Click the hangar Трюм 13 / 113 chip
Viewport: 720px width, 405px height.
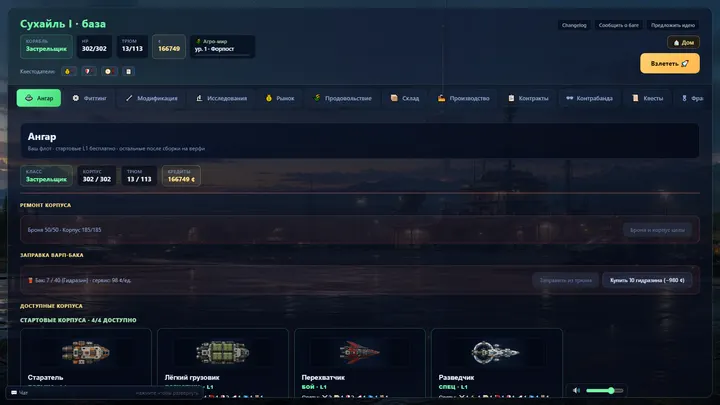pyautogui.click(x=139, y=176)
